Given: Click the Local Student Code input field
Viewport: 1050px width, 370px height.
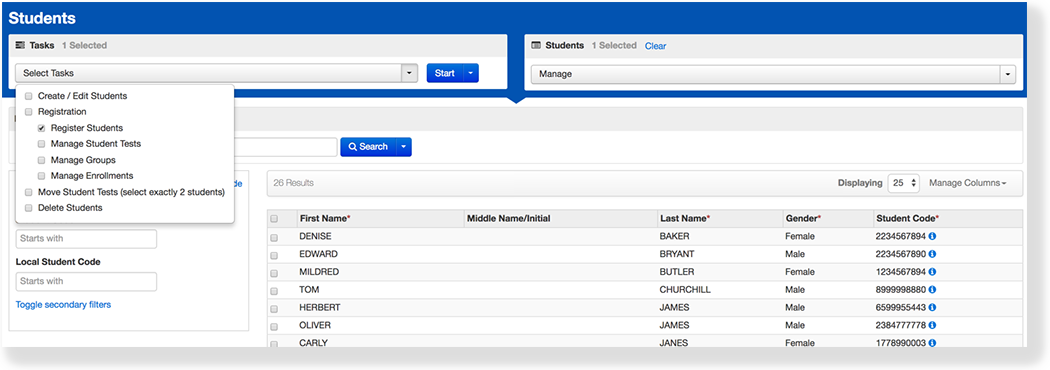Looking at the screenshot, I should tap(86, 282).
